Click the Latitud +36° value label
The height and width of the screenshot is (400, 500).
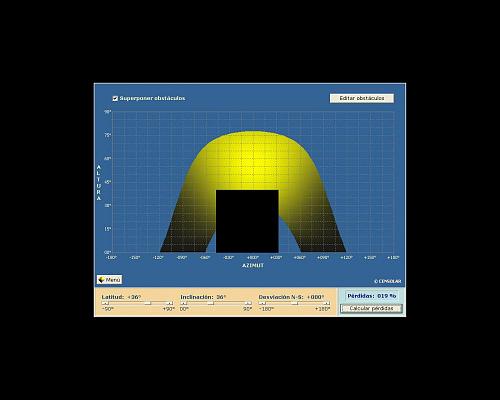134,297
